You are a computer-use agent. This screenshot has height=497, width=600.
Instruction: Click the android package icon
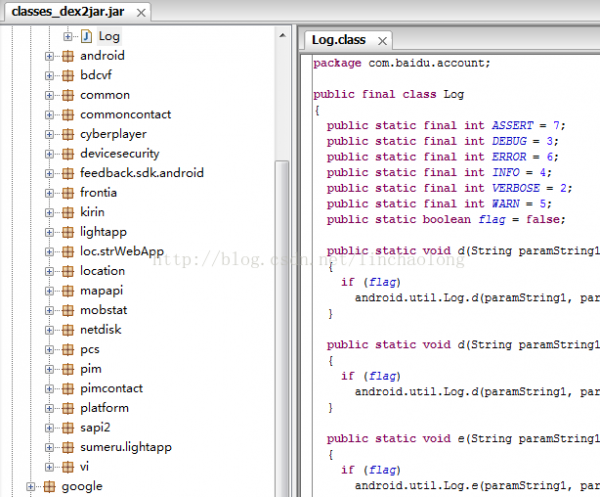(x=68, y=56)
